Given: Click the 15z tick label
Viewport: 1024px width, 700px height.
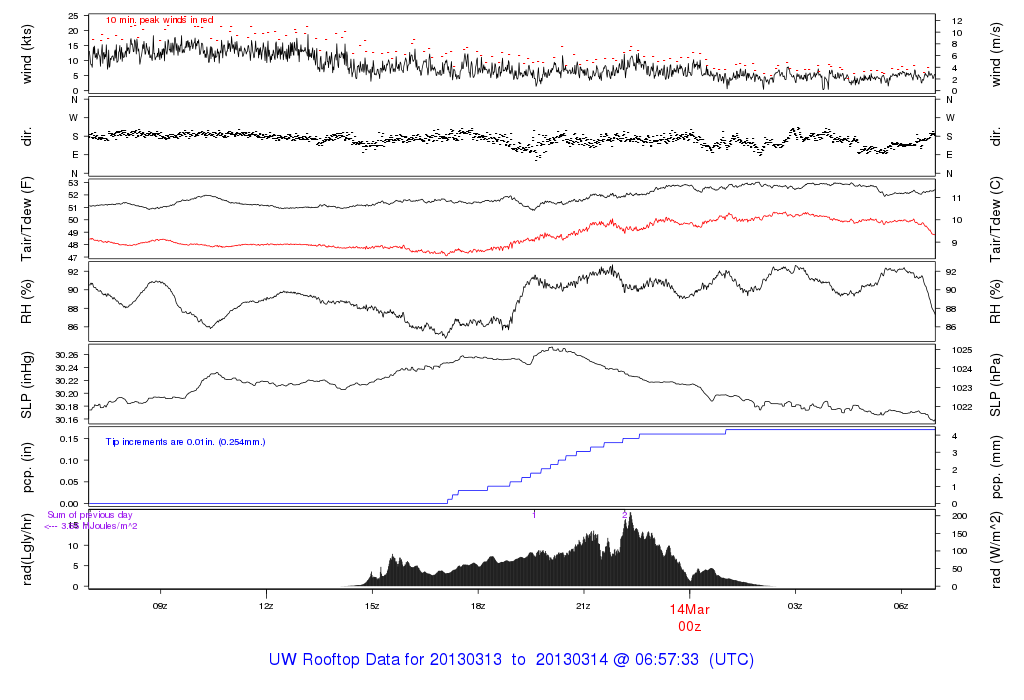Looking at the screenshot, I should (372, 606).
